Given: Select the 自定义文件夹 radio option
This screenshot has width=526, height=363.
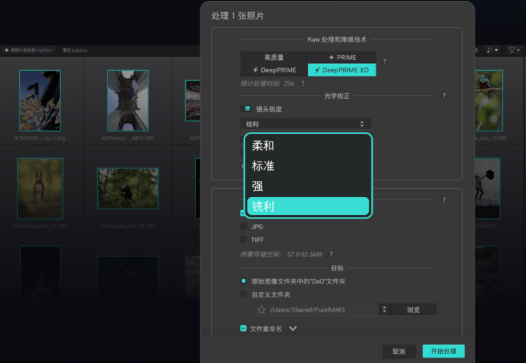Looking at the screenshot, I should tap(244, 294).
